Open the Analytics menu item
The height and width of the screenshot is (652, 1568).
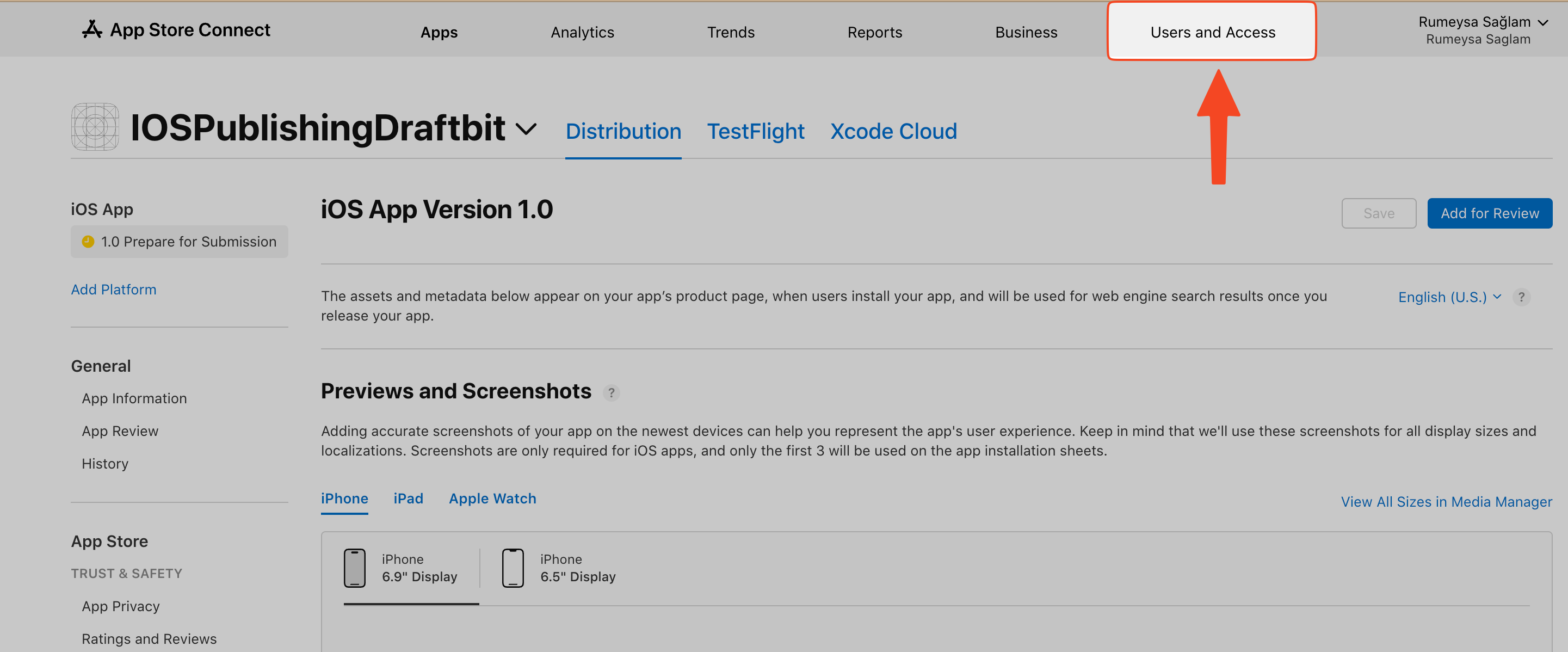[x=582, y=32]
